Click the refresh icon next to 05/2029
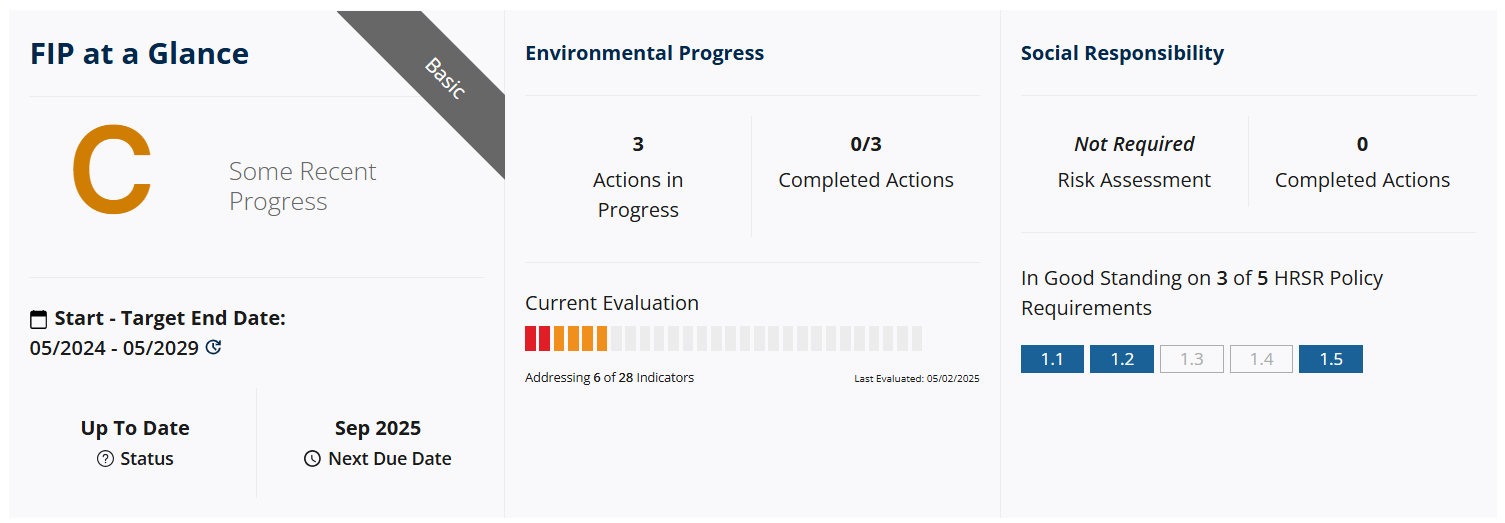The height and width of the screenshot is (523, 1505). pyautogui.click(x=213, y=348)
